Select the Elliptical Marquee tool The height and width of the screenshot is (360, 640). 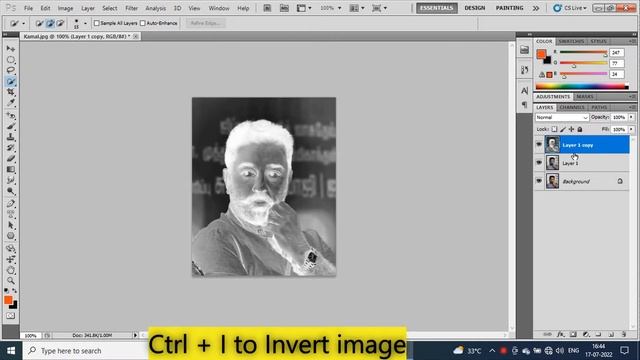[11, 60]
